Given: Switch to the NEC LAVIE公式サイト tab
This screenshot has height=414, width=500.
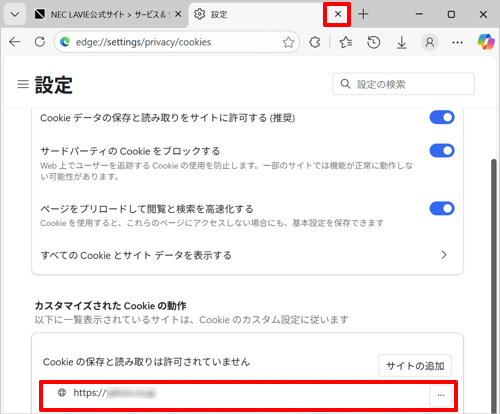Looking at the screenshot, I should coord(109,14).
